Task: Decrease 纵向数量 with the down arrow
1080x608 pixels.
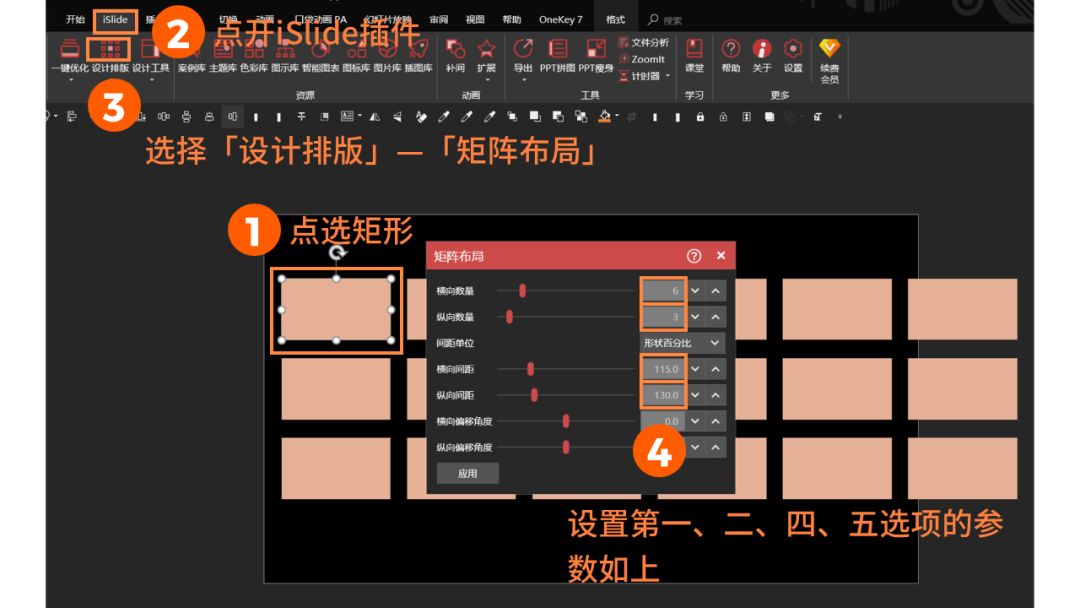Action: point(696,317)
